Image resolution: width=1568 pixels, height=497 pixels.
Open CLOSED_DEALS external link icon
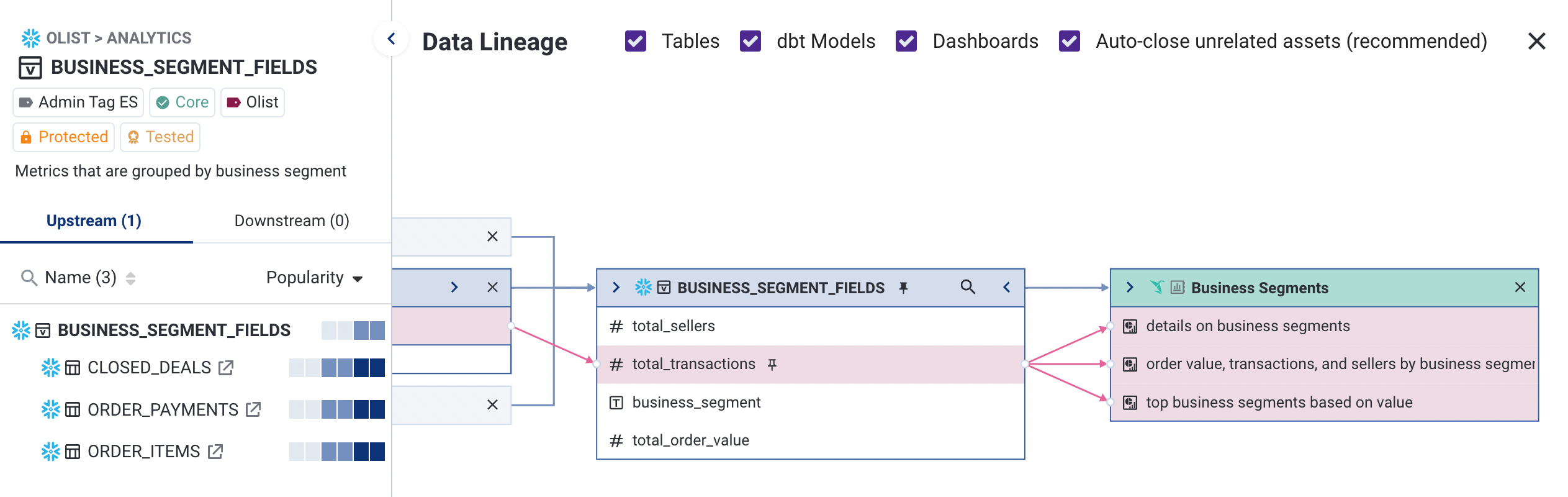pyautogui.click(x=226, y=368)
